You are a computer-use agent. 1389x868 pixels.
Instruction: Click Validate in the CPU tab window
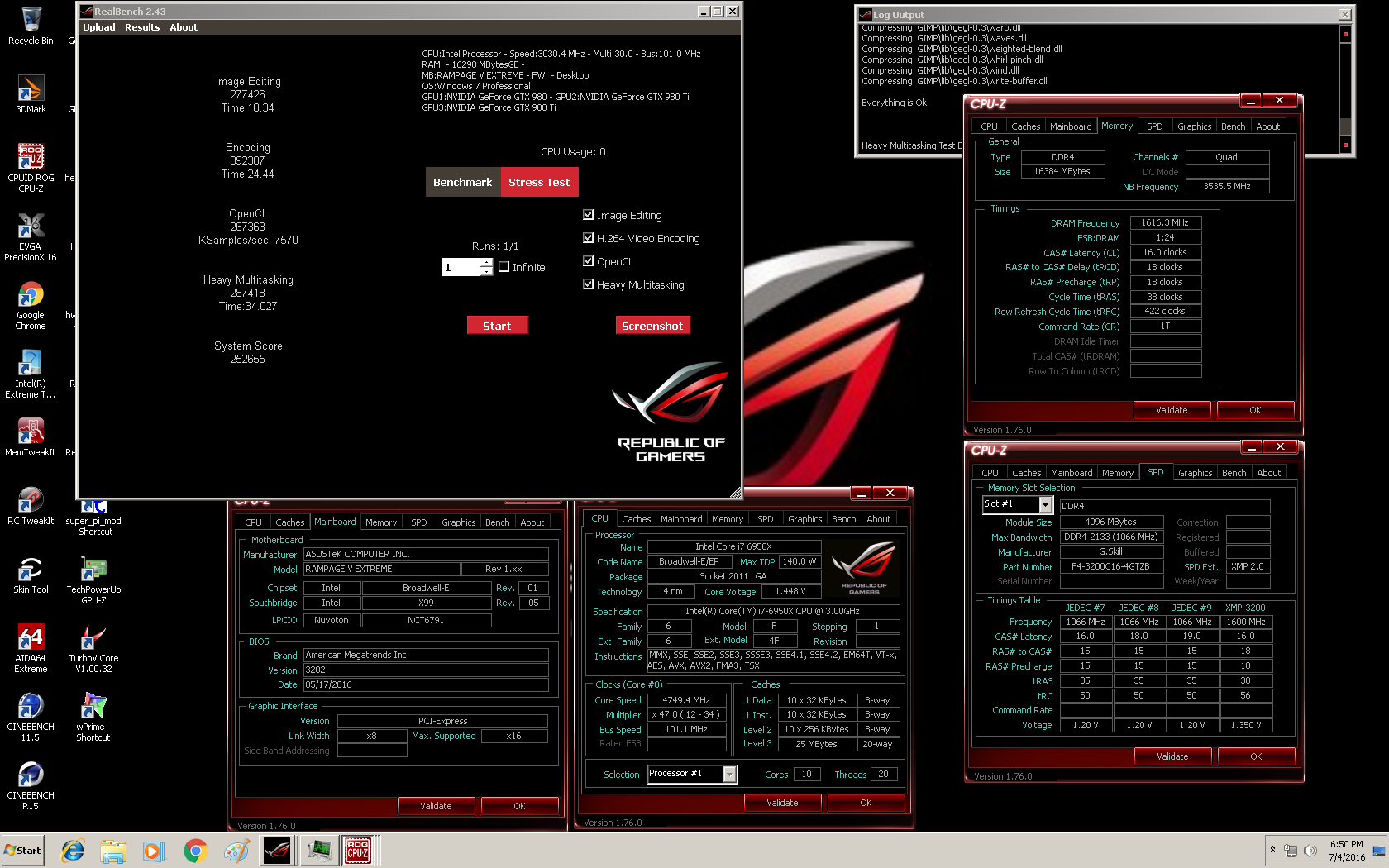782,803
